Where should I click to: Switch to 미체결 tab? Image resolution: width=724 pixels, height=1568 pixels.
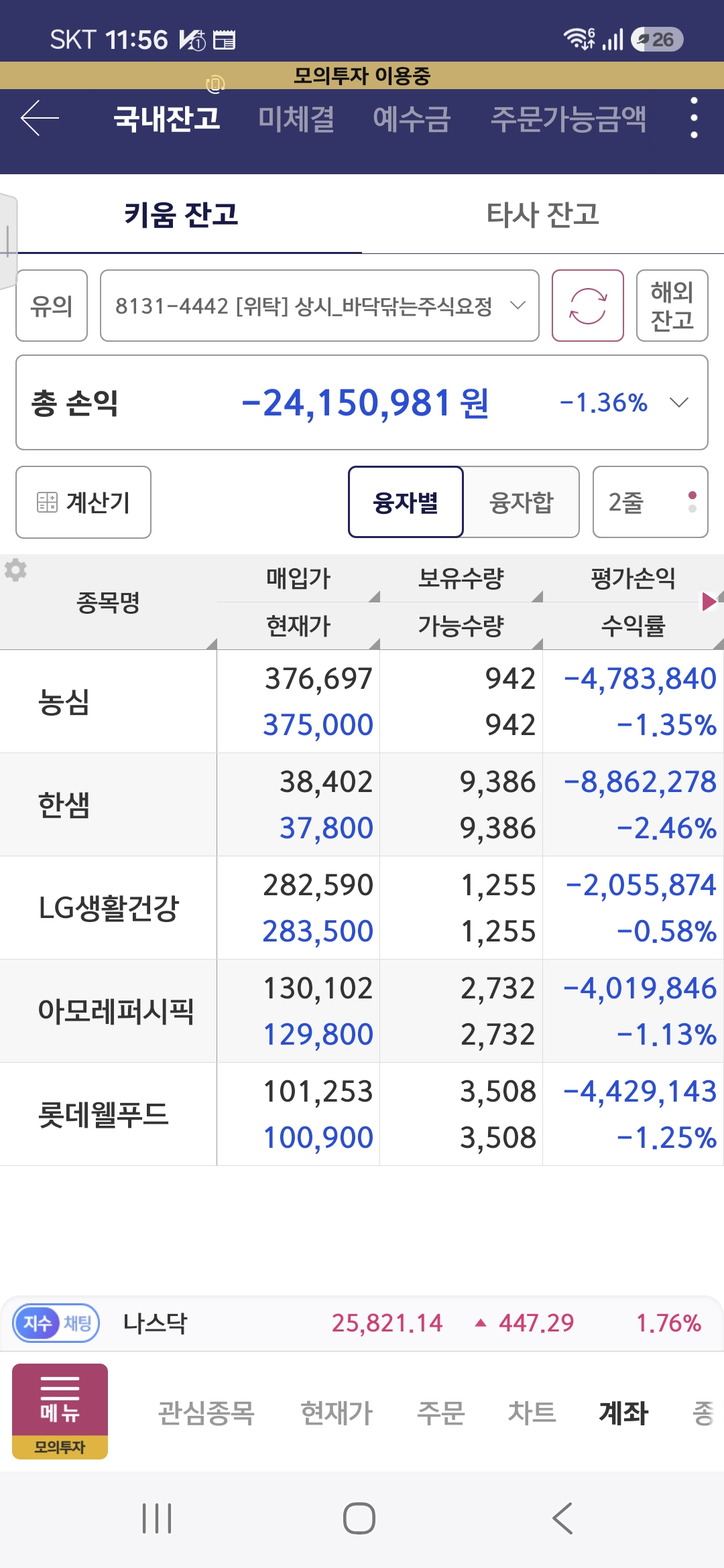coord(296,119)
